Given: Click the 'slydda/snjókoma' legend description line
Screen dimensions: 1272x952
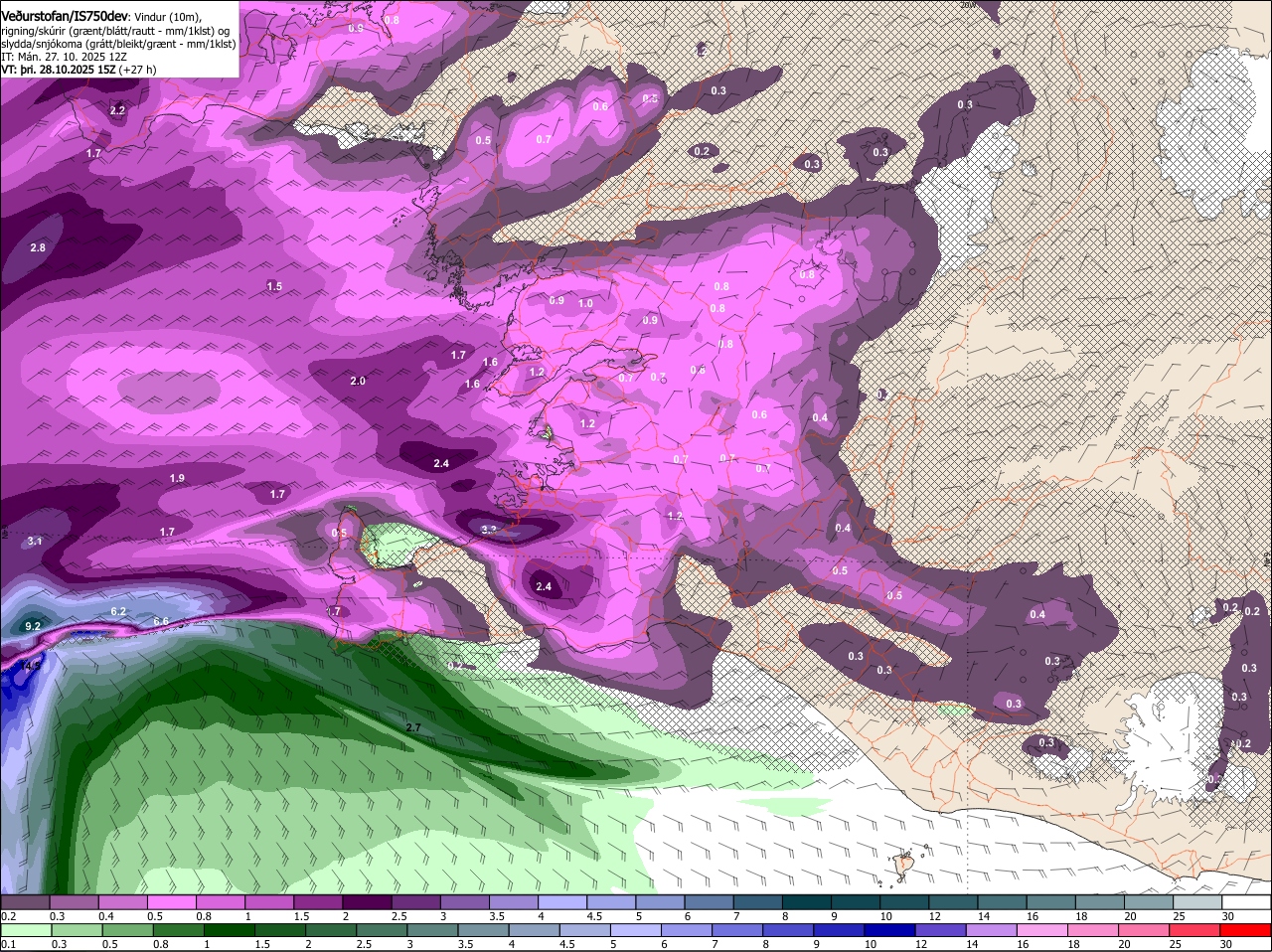Looking at the screenshot, I should click(118, 44).
